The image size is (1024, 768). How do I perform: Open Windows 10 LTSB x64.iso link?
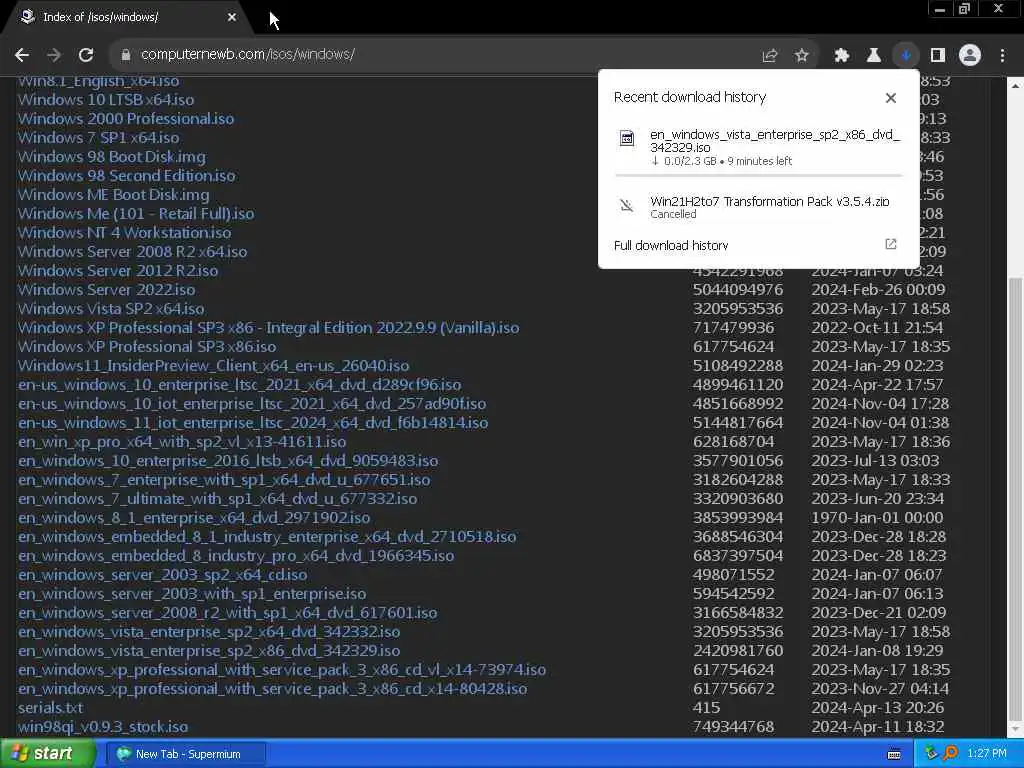[106, 100]
